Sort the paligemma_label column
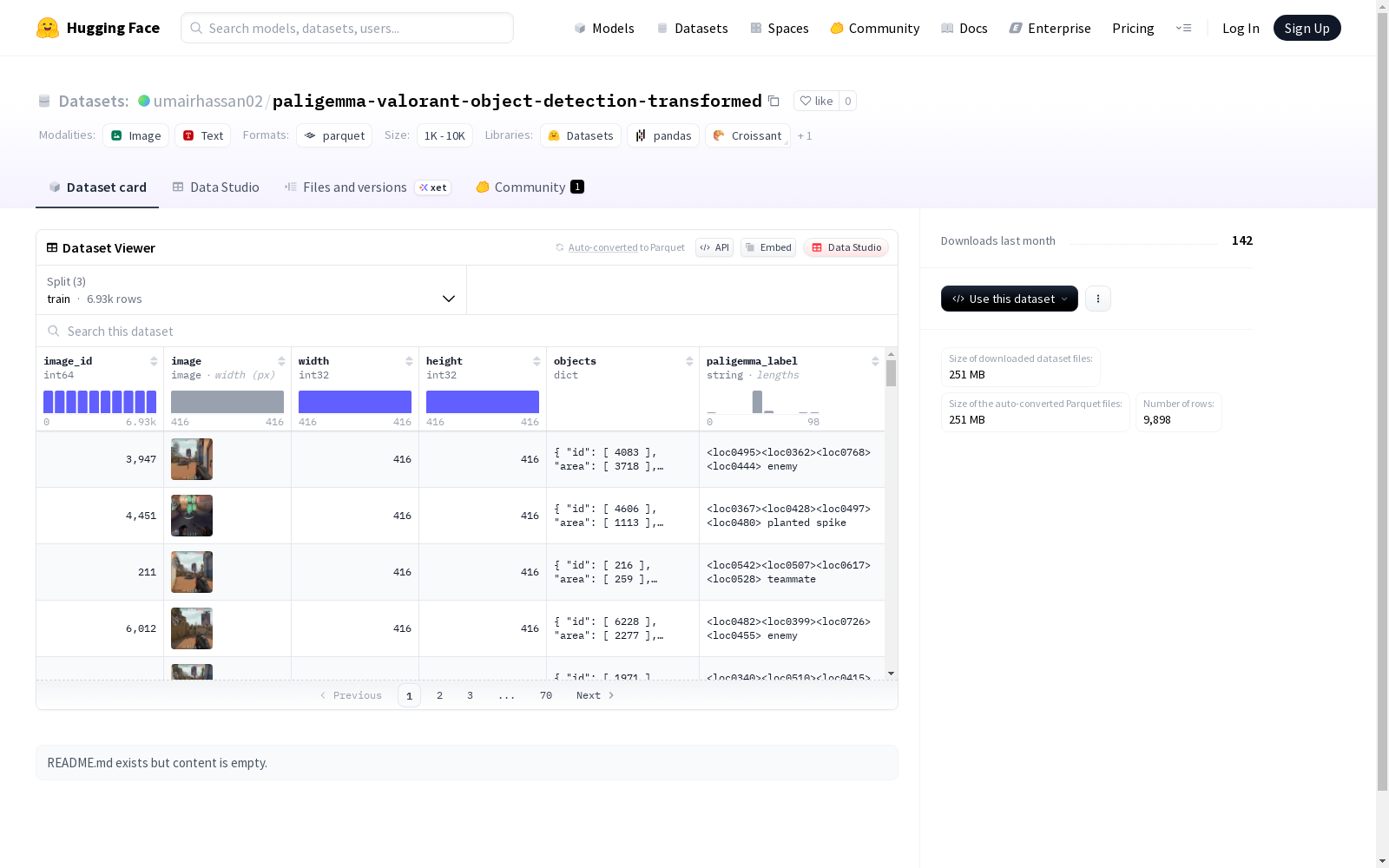 (875, 361)
